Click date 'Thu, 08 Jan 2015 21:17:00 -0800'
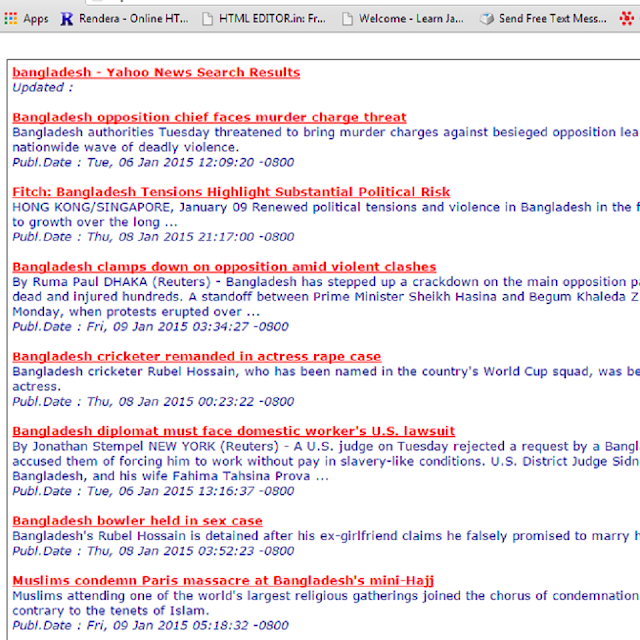This screenshot has height=640, width=640. coord(190,237)
